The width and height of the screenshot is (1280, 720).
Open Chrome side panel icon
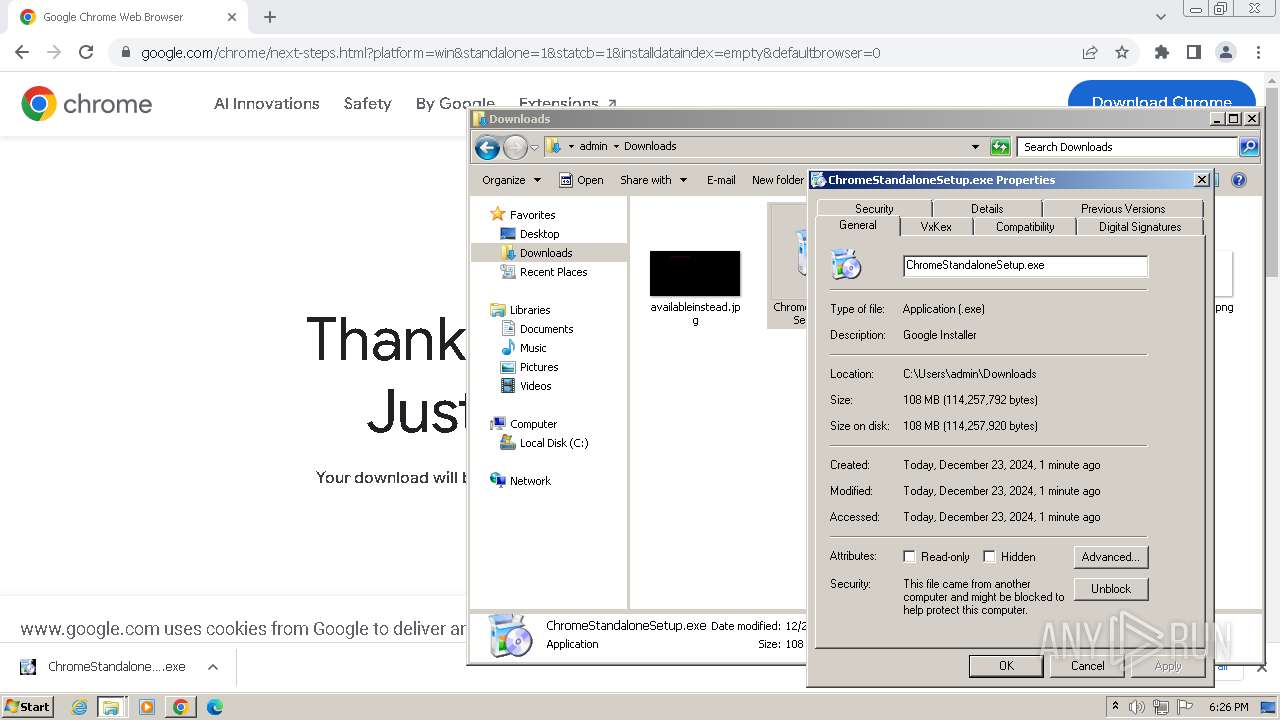pyautogui.click(x=1193, y=52)
